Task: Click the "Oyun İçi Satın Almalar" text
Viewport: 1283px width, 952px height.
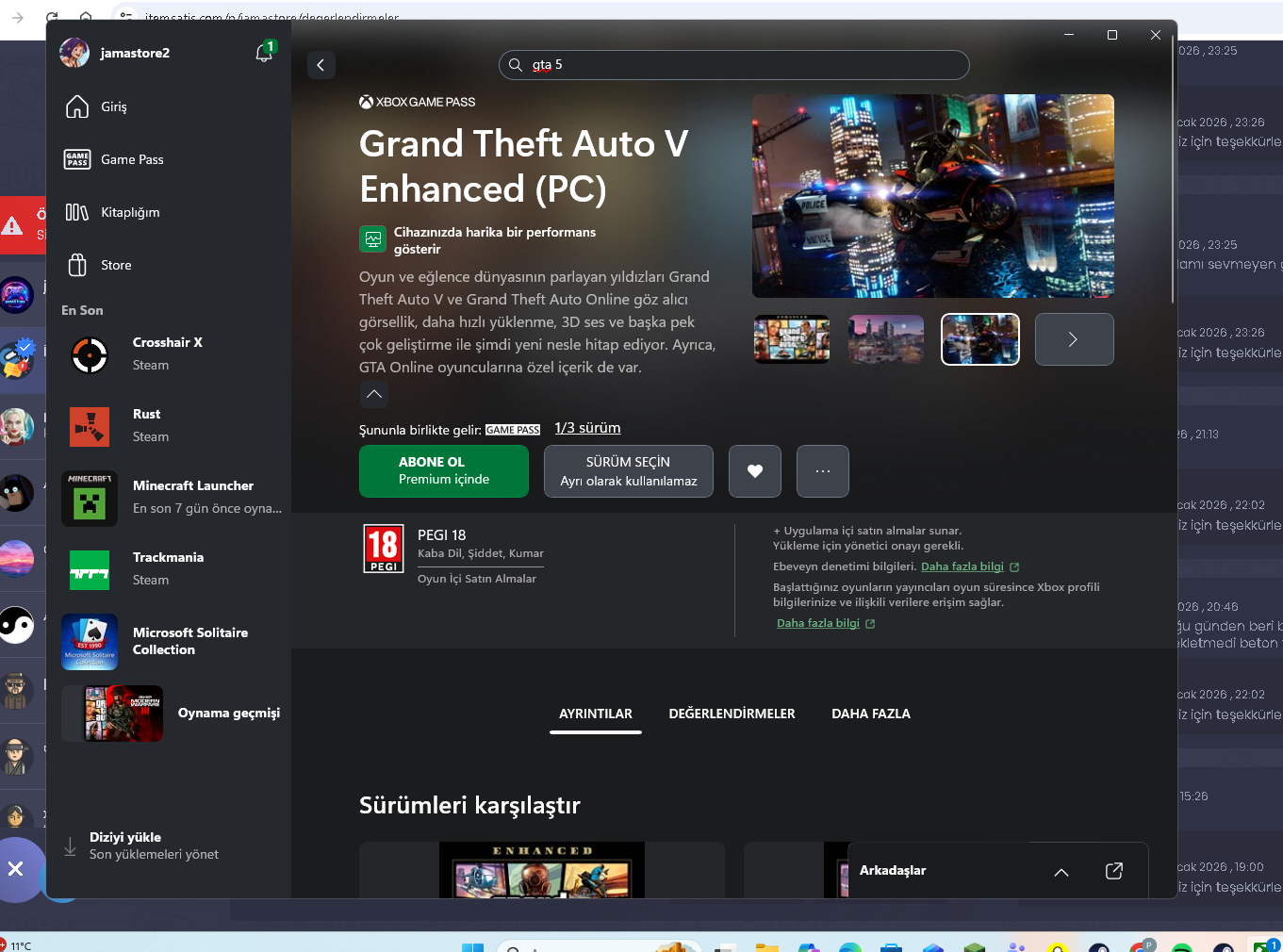Action: point(477,579)
